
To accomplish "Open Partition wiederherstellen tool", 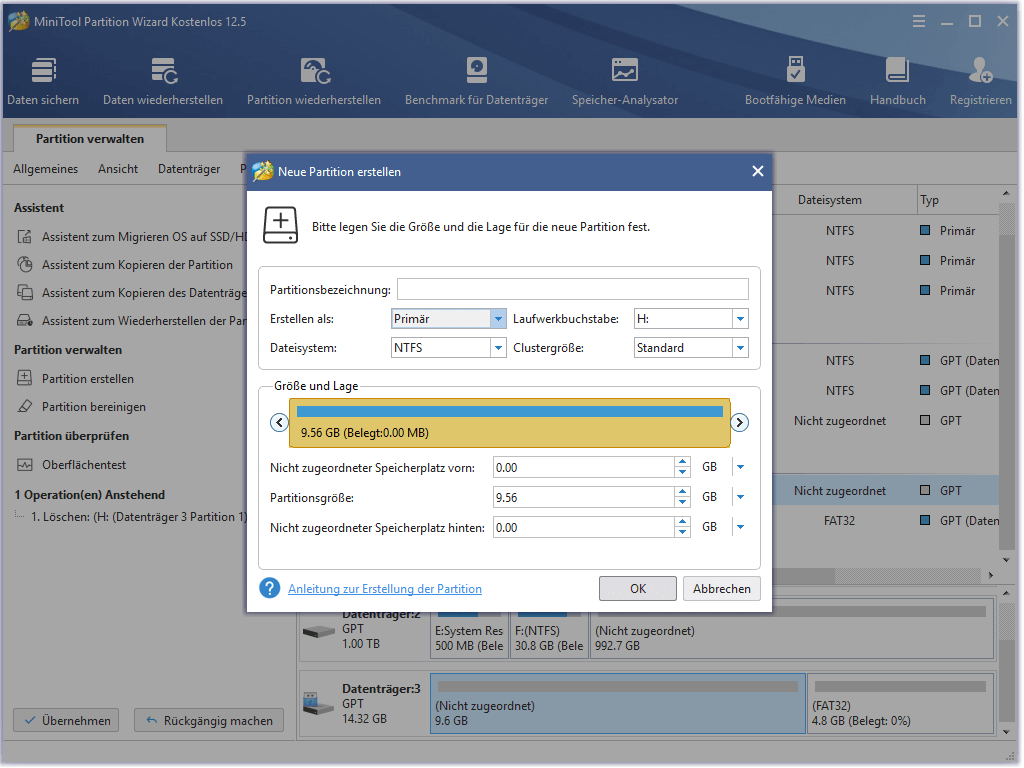I will 313,81.
